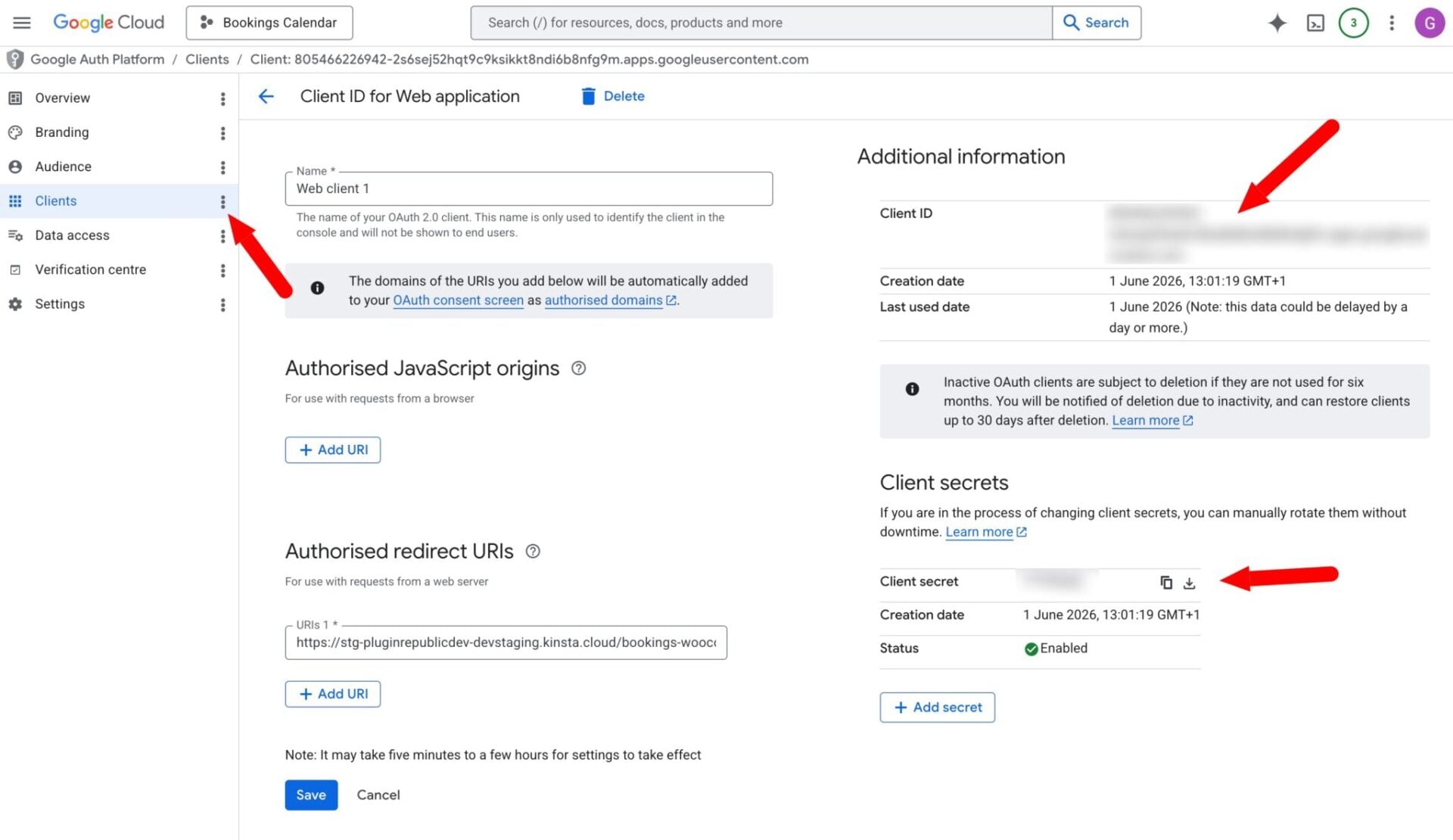
Task: Open Settings in the sidebar
Action: tap(60, 304)
